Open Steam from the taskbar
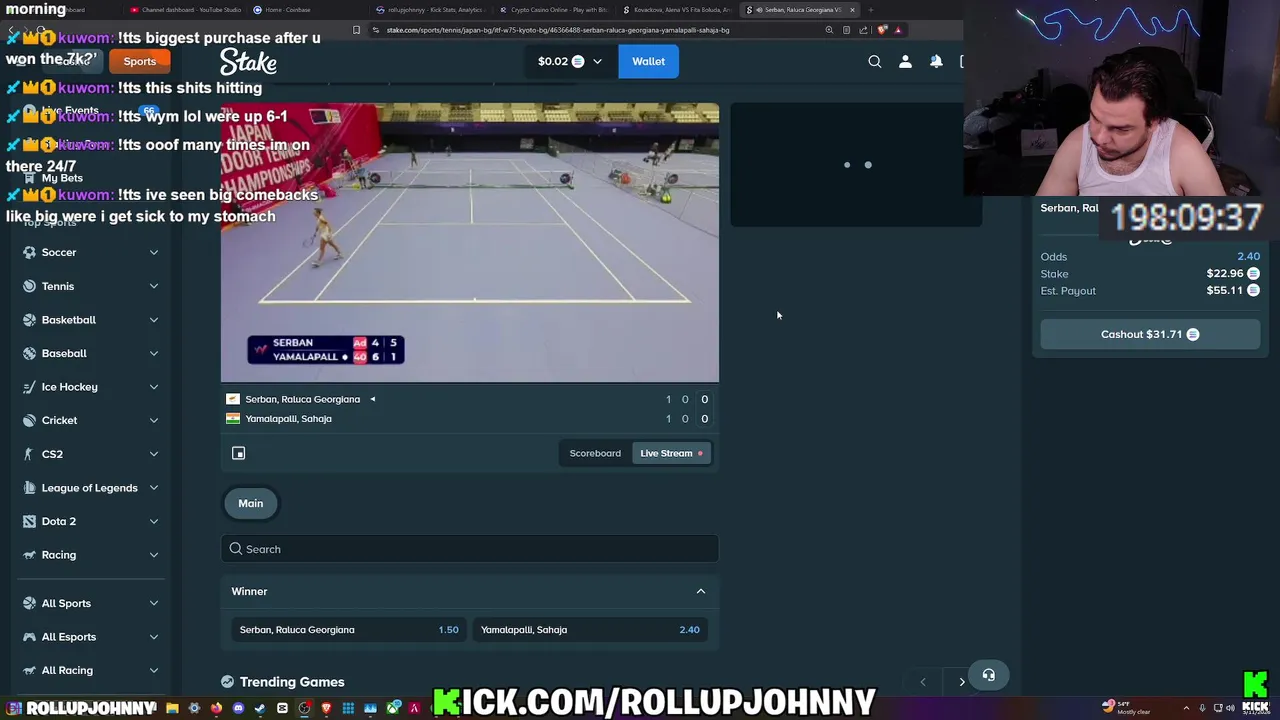Image resolution: width=1280 pixels, height=720 pixels. (260, 708)
